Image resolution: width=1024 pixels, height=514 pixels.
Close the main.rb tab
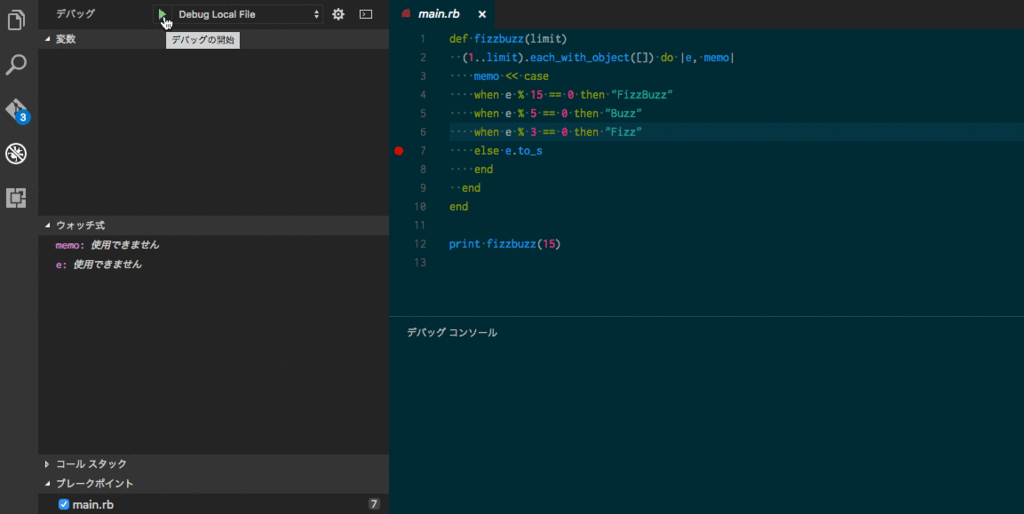coord(482,14)
